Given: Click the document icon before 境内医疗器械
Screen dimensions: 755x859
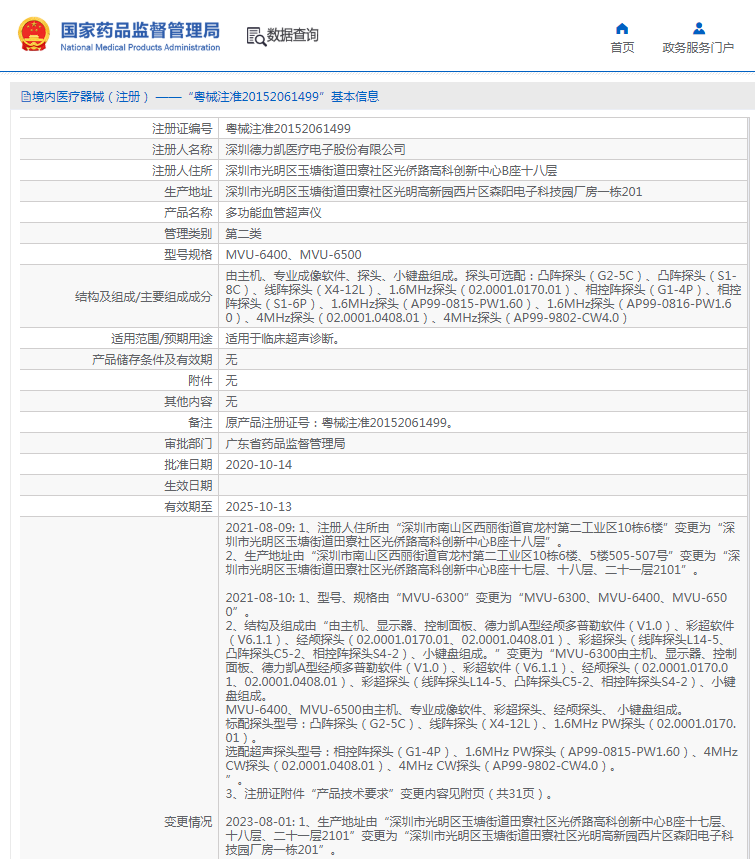Looking at the screenshot, I should click(26, 97).
